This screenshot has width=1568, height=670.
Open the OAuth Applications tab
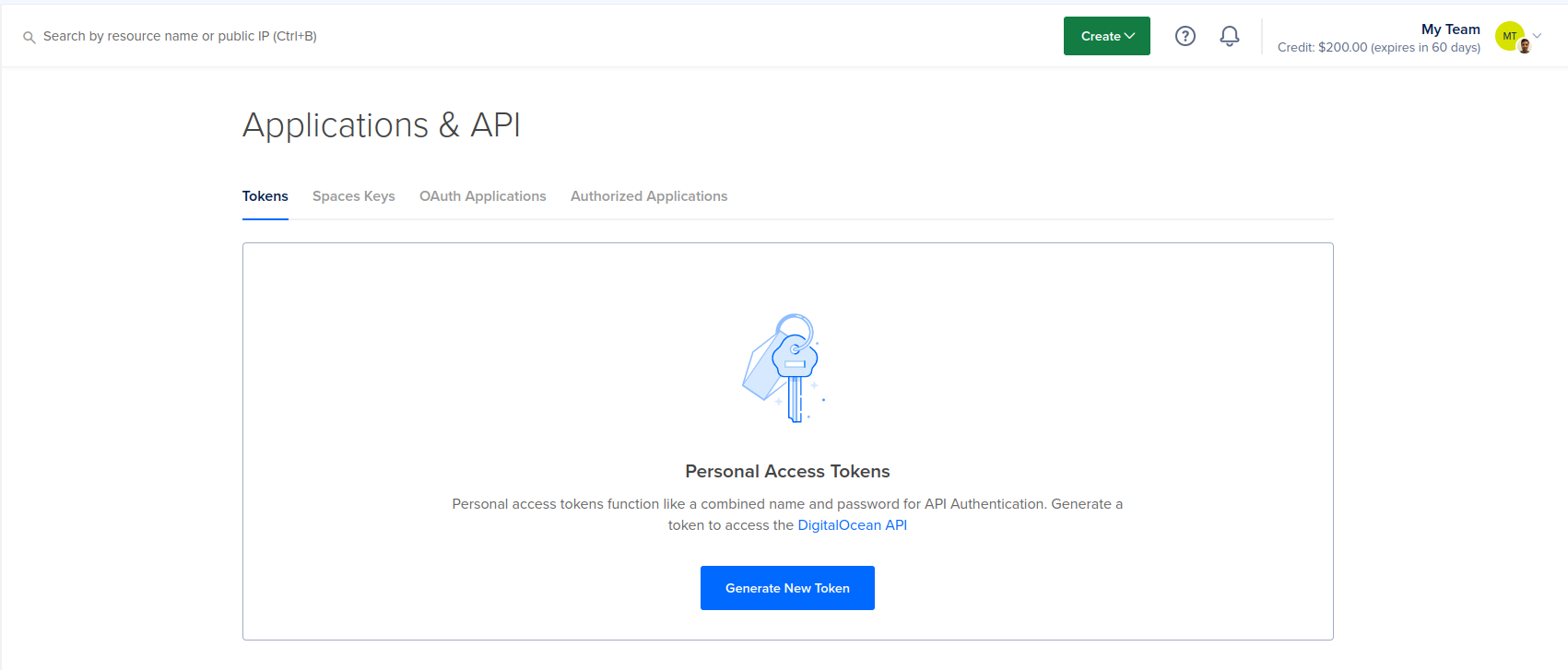click(x=482, y=196)
